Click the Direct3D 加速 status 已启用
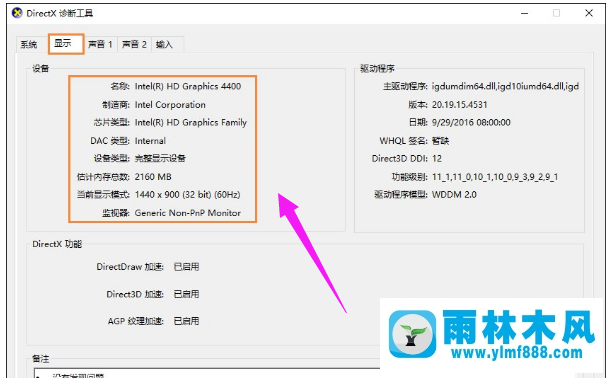 click(x=186, y=294)
